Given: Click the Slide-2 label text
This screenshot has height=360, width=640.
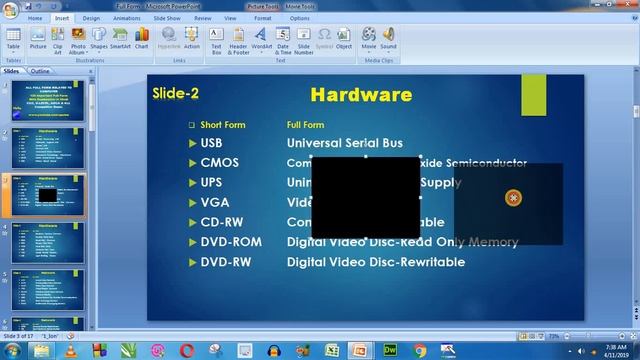Looking at the screenshot, I should point(176,93).
